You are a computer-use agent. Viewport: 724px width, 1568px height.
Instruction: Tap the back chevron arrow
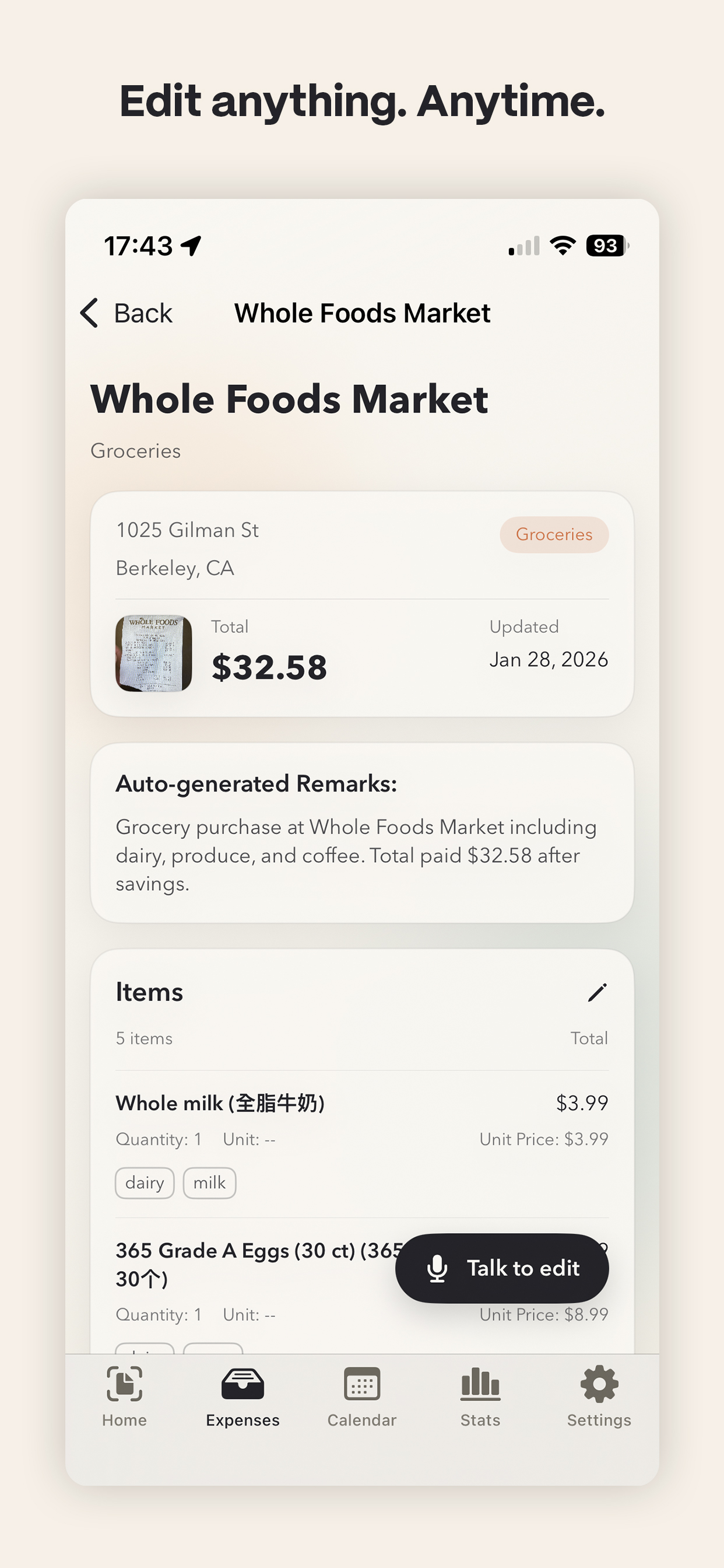(90, 313)
